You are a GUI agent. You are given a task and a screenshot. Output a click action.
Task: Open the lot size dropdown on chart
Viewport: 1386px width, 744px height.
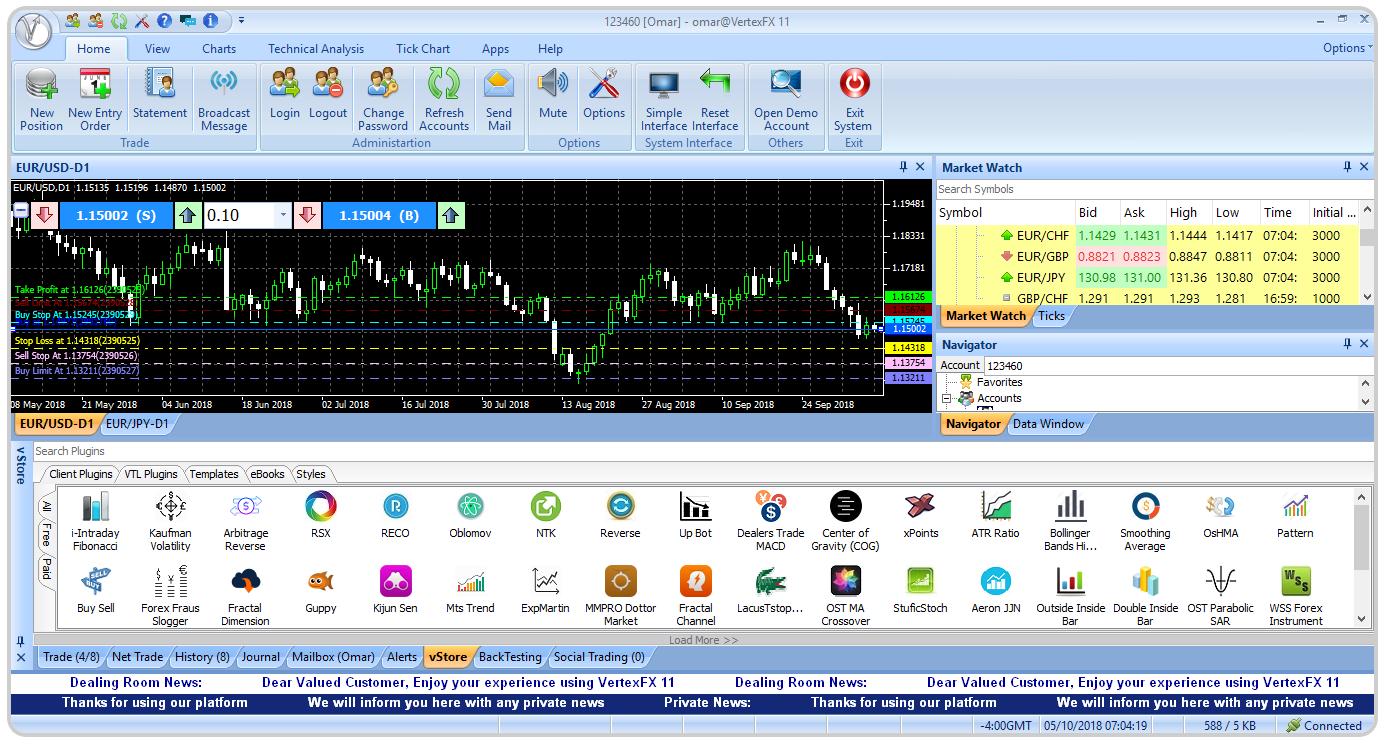tap(283, 215)
